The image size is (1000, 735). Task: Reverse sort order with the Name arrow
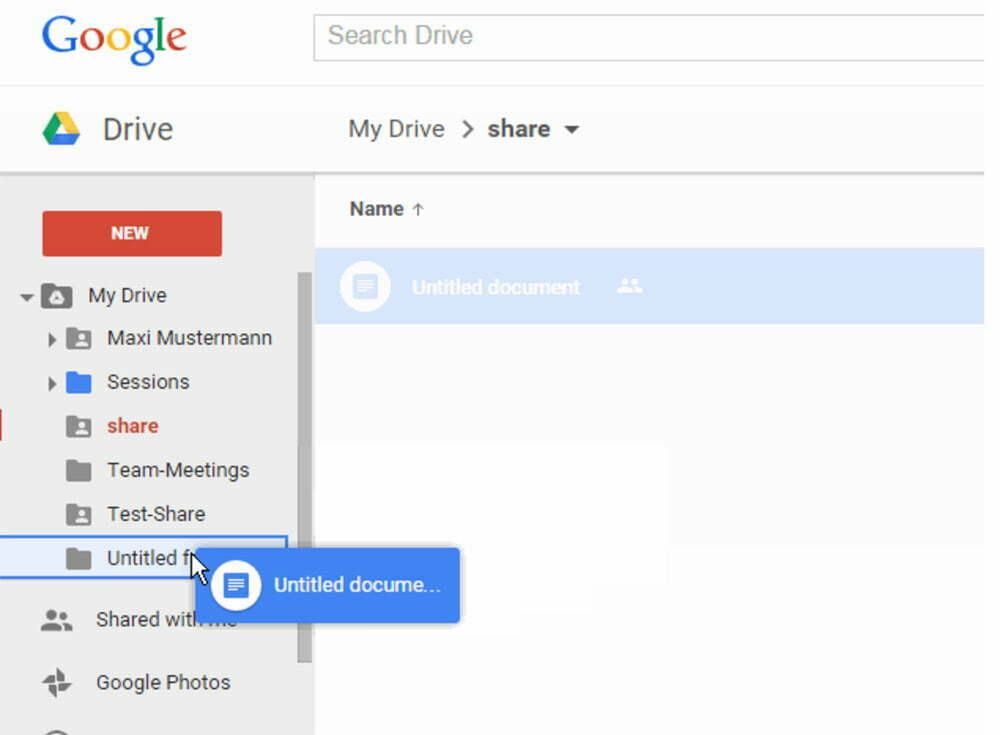[418, 209]
